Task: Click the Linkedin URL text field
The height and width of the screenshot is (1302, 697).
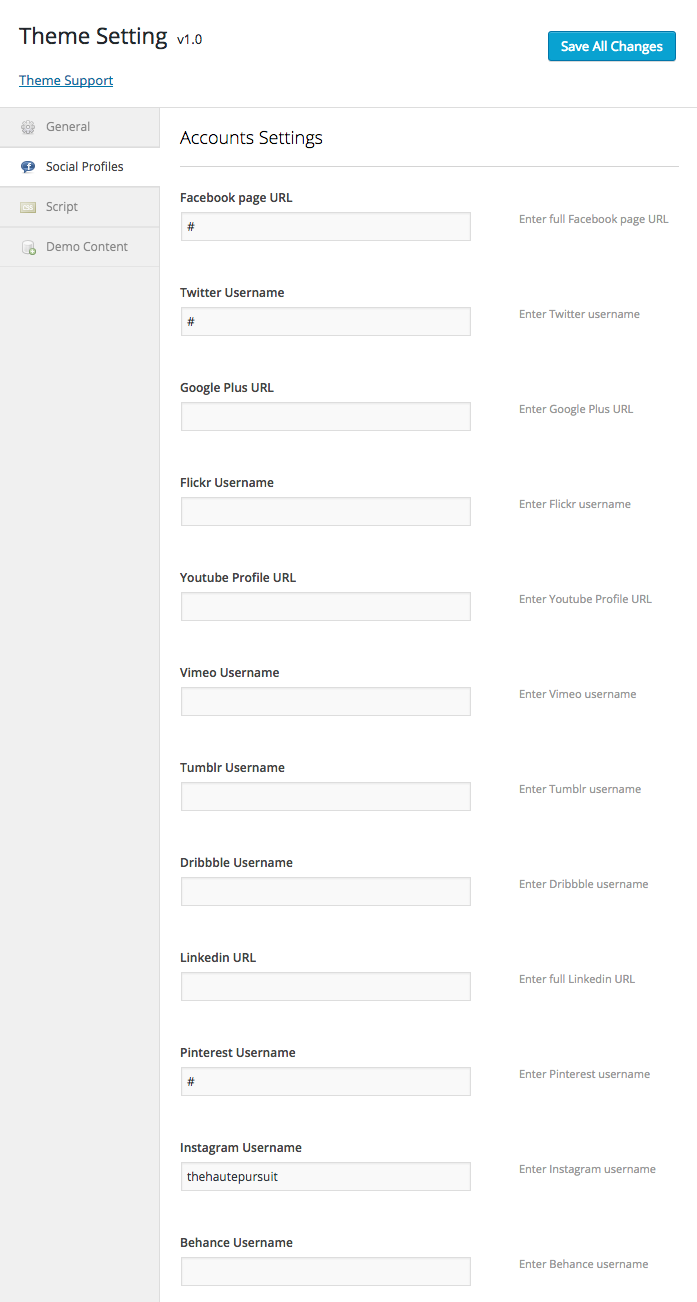Action: pos(325,986)
